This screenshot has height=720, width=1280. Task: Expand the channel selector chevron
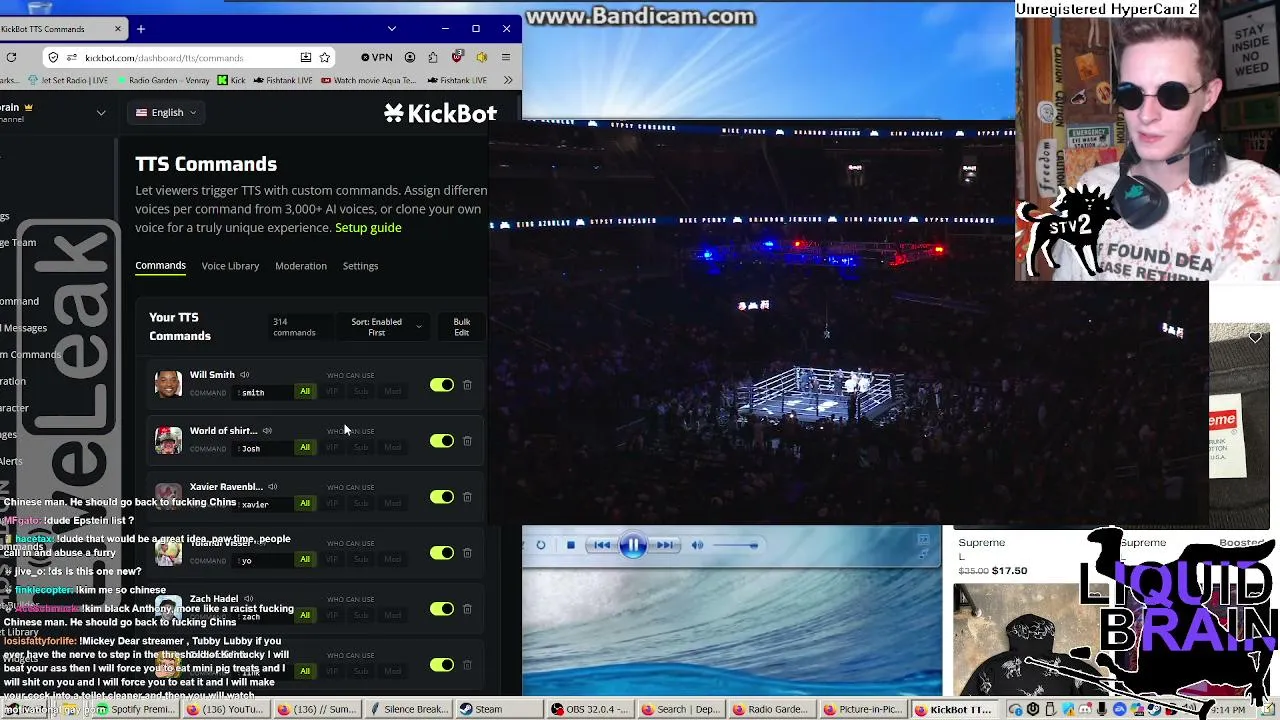(x=101, y=113)
